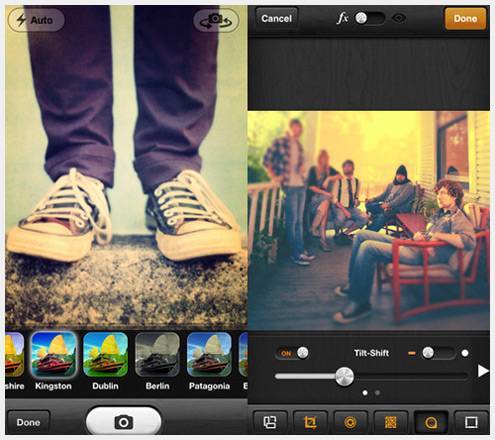The width and height of the screenshot is (495, 440).
Task: Switch between front and rear camera
Action: point(216,20)
